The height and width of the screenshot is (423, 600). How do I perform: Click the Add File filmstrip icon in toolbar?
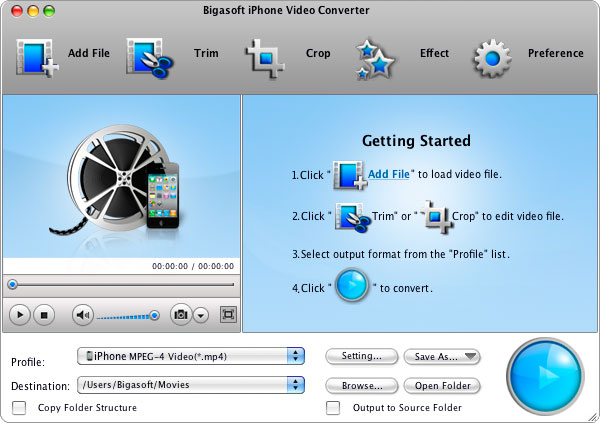37,58
